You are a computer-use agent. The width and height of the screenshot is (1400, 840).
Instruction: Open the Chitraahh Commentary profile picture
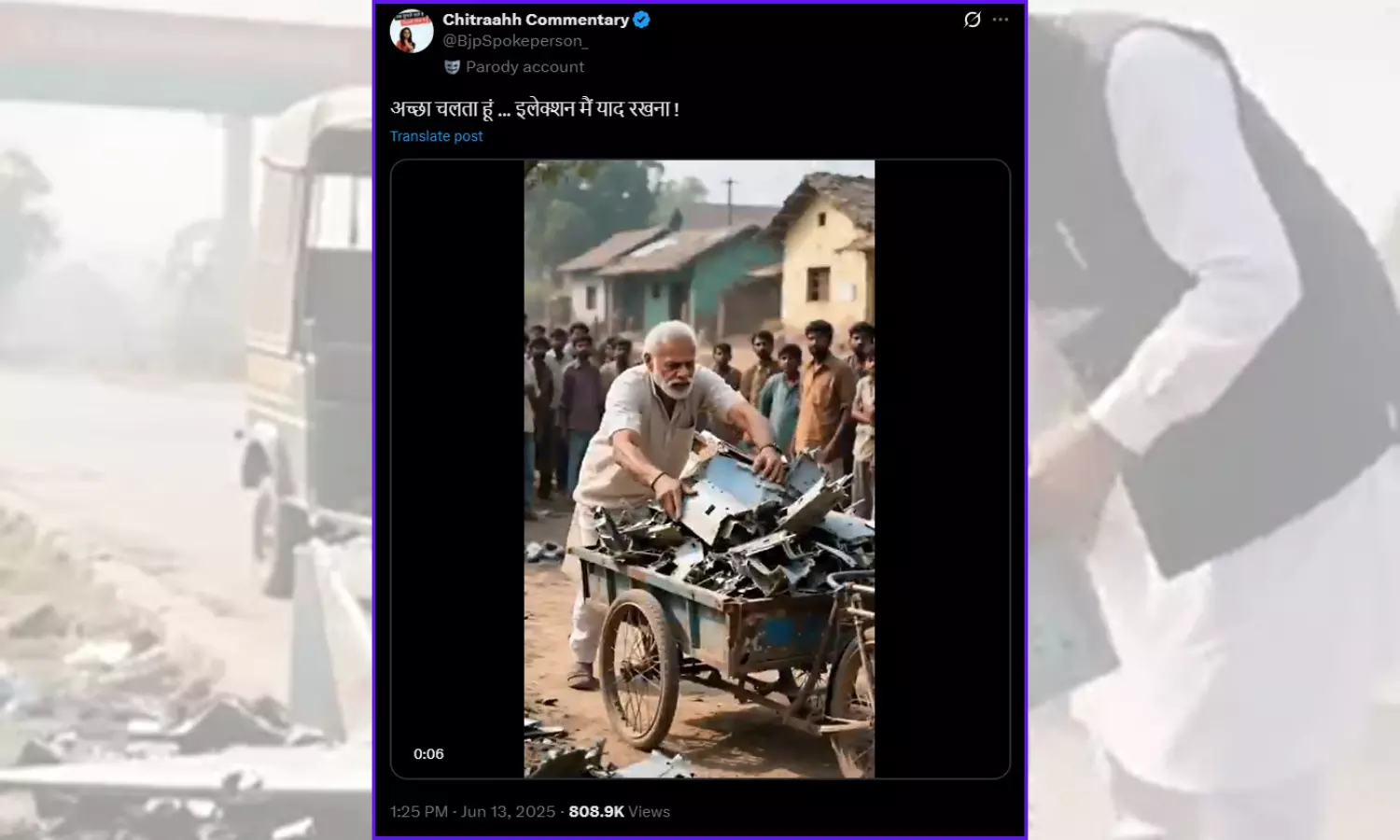(x=412, y=31)
